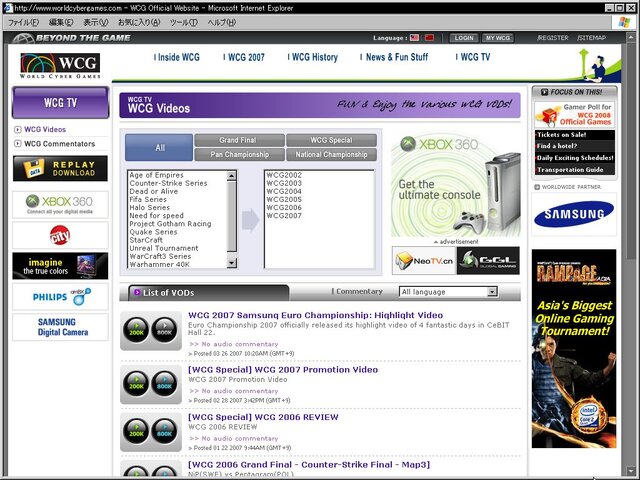
Task: Open the ツール(T) menu
Action: click(184, 22)
